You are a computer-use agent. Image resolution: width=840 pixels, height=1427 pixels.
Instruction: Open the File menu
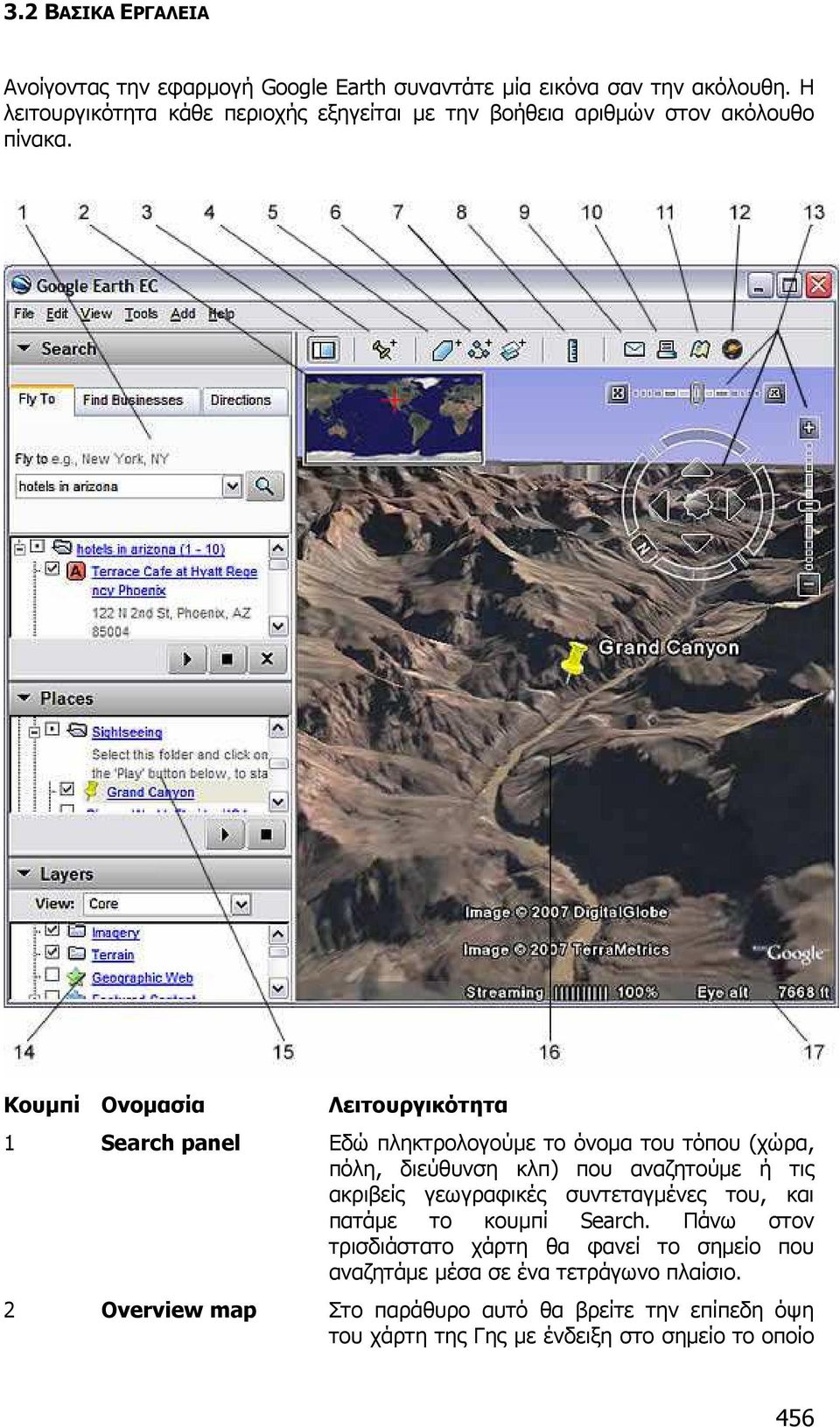(x=24, y=314)
